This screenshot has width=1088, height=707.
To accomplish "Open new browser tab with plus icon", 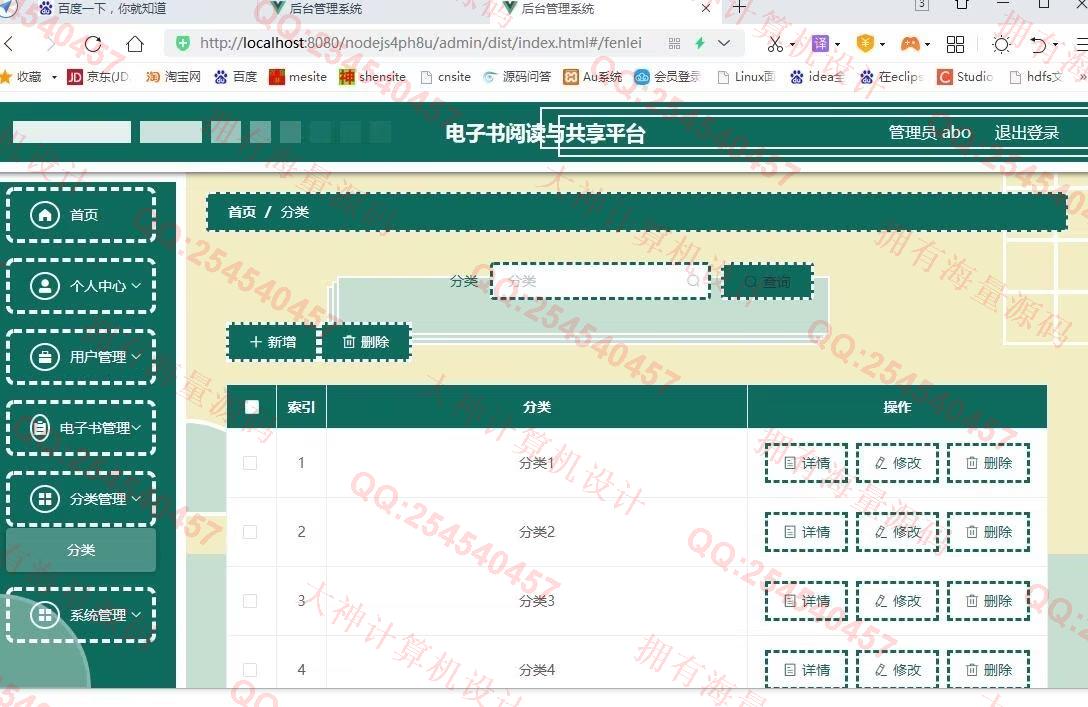I will tap(740, 8).
